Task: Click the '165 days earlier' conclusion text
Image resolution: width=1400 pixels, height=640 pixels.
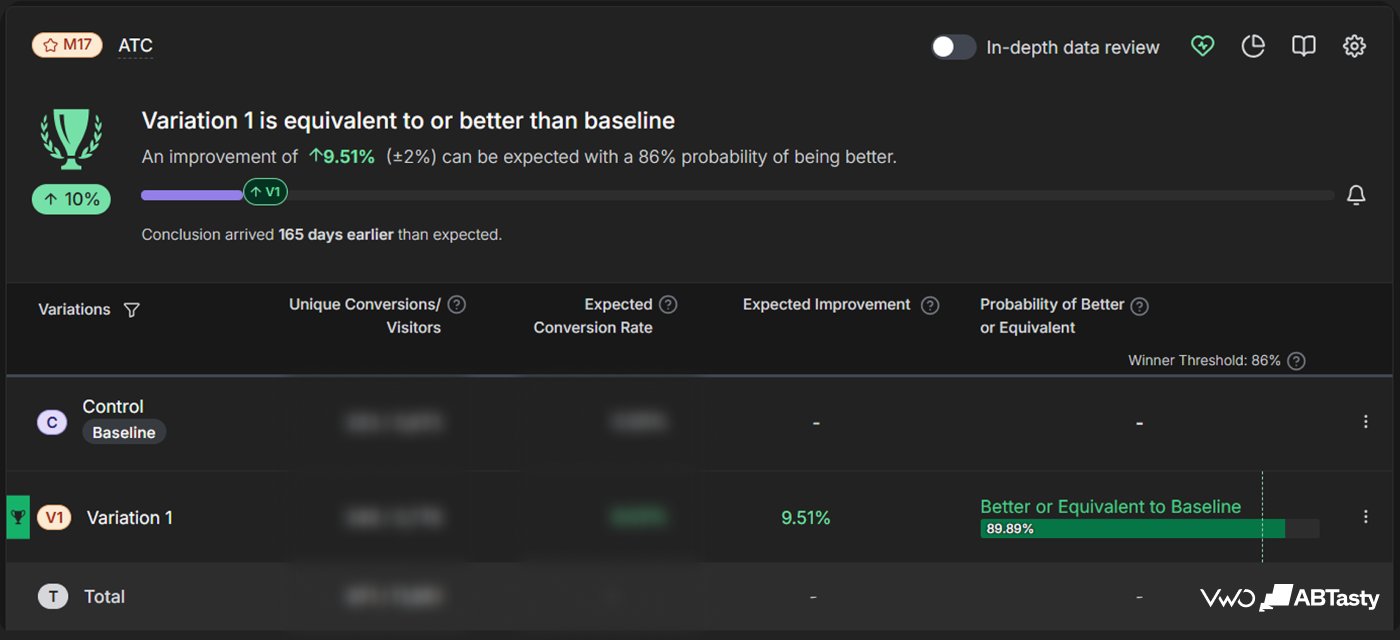Action: (335, 235)
